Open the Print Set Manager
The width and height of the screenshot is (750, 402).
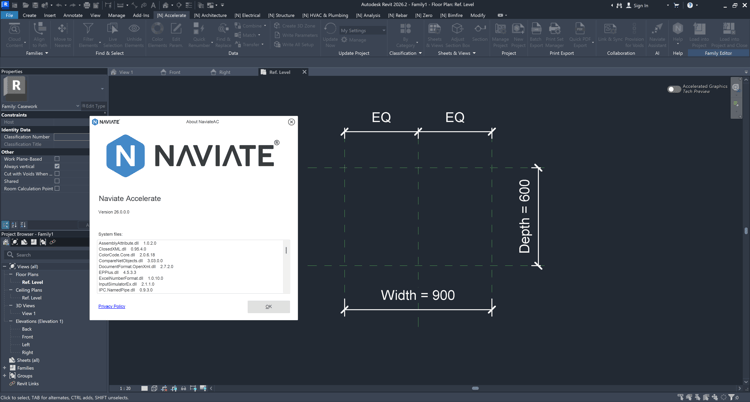click(x=554, y=34)
